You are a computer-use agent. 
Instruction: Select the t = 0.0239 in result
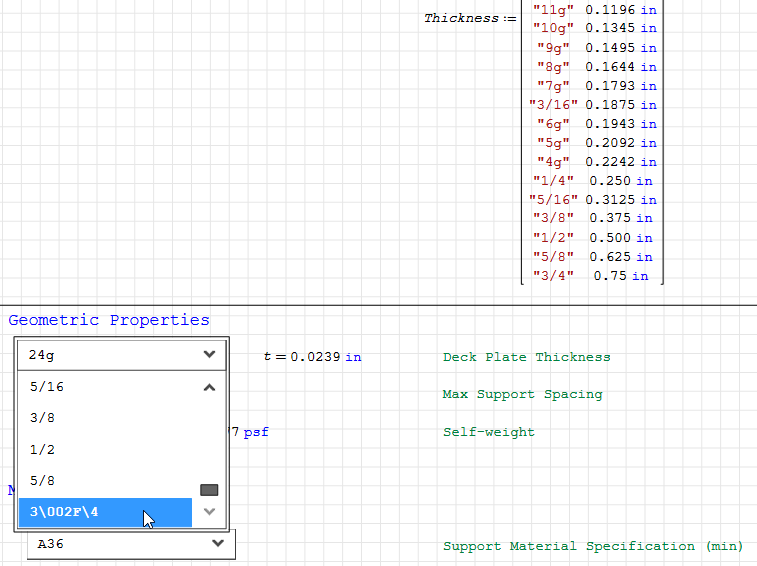tap(312, 357)
